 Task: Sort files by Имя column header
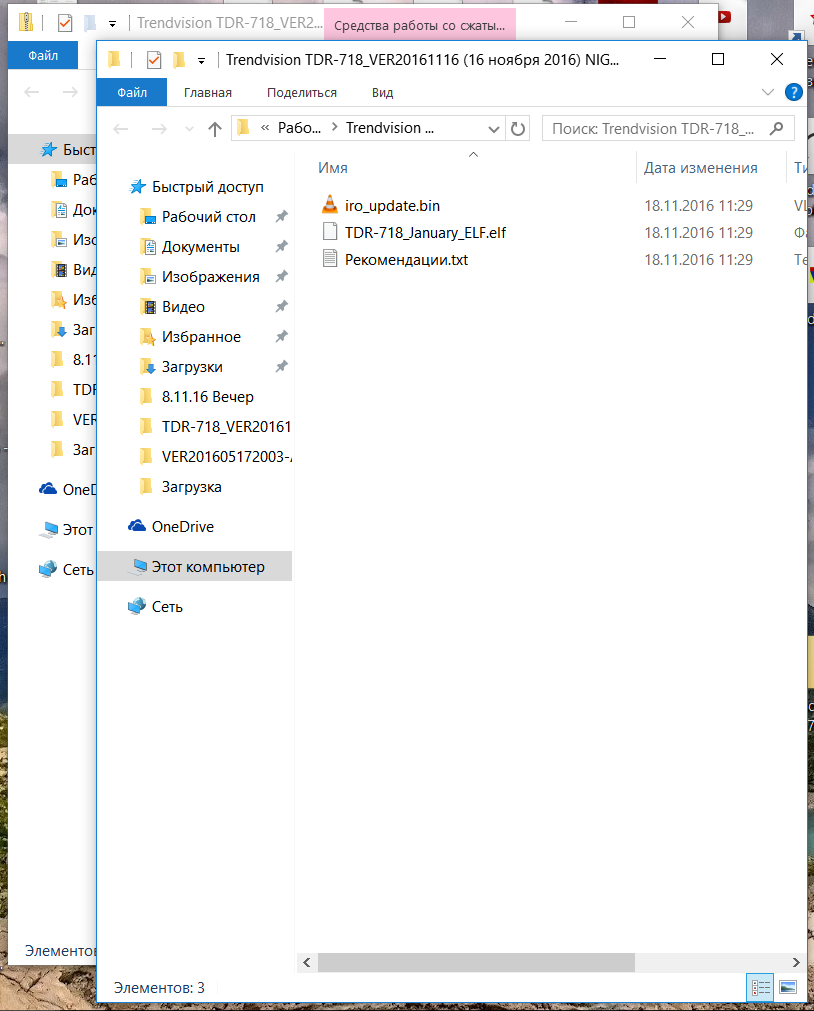[333, 168]
